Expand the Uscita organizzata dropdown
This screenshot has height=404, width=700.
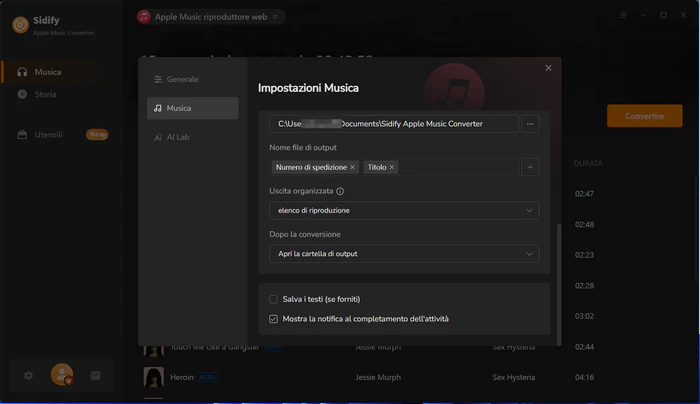pos(404,211)
